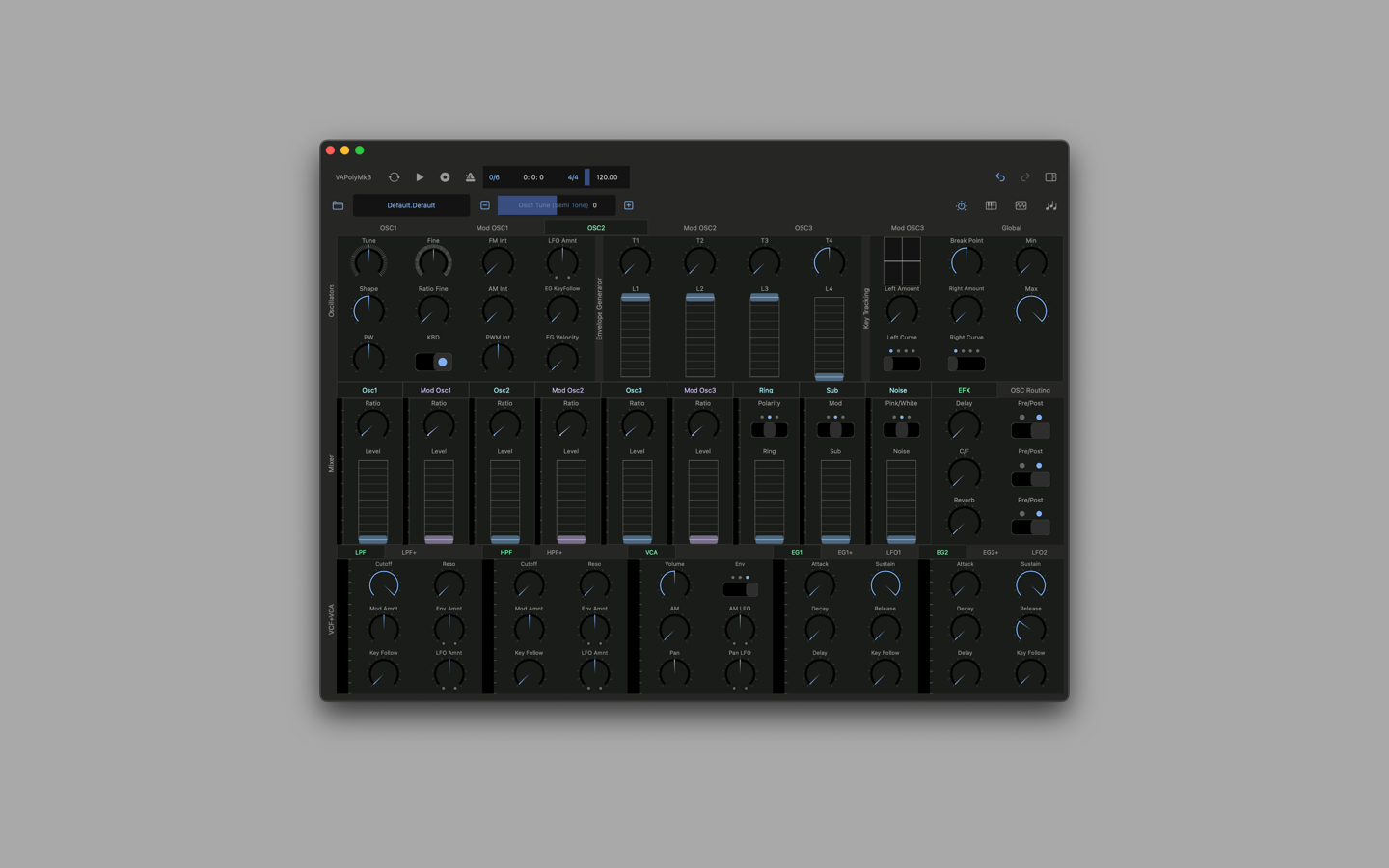This screenshot has height=868, width=1389.
Task: Click the L1 envelope level fader
Action: (636, 336)
